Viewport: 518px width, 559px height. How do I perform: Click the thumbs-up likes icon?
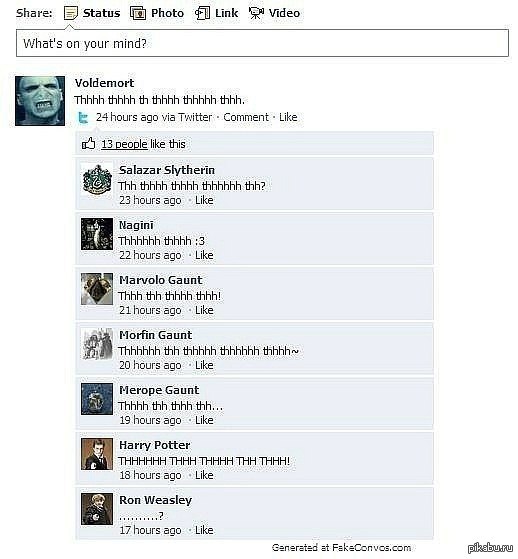tap(89, 144)
